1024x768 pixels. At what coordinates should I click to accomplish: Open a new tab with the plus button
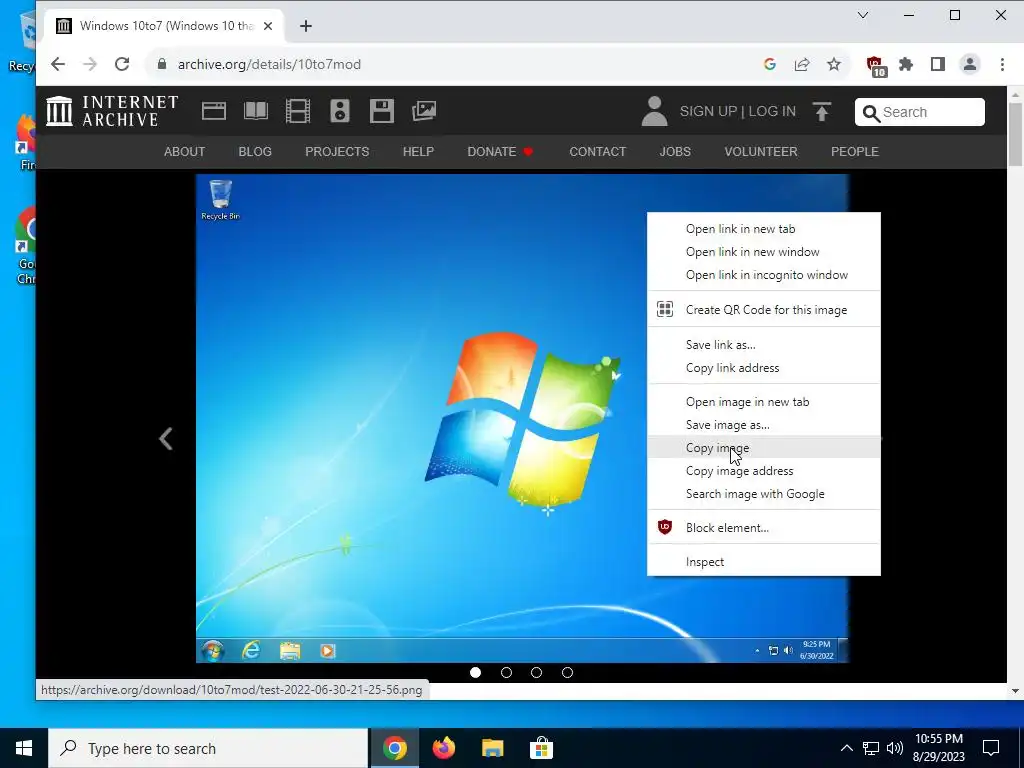(x=306, y=26)
